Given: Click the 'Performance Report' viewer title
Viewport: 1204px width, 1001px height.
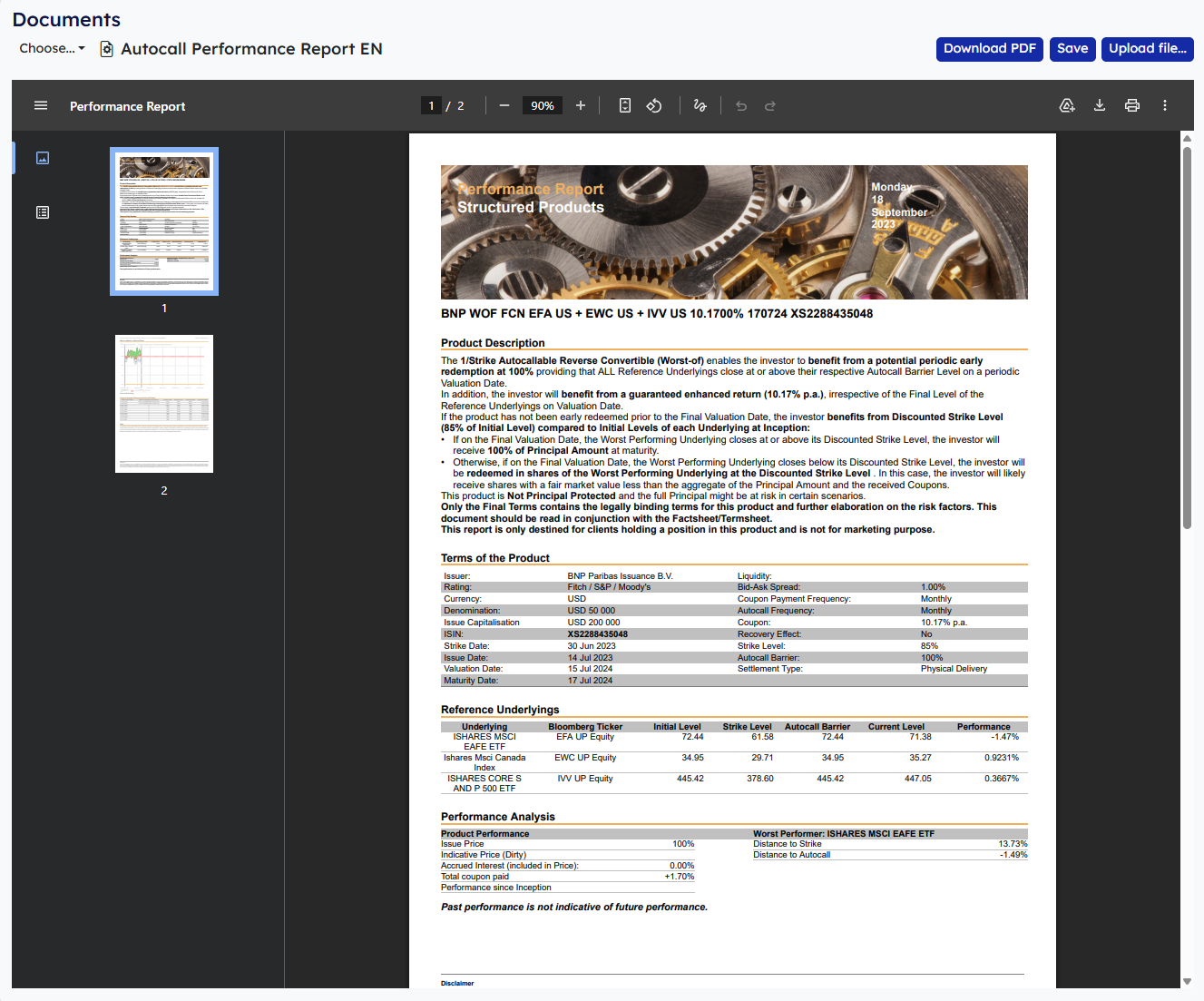Looking at the screenshot, I should (128, 106).
